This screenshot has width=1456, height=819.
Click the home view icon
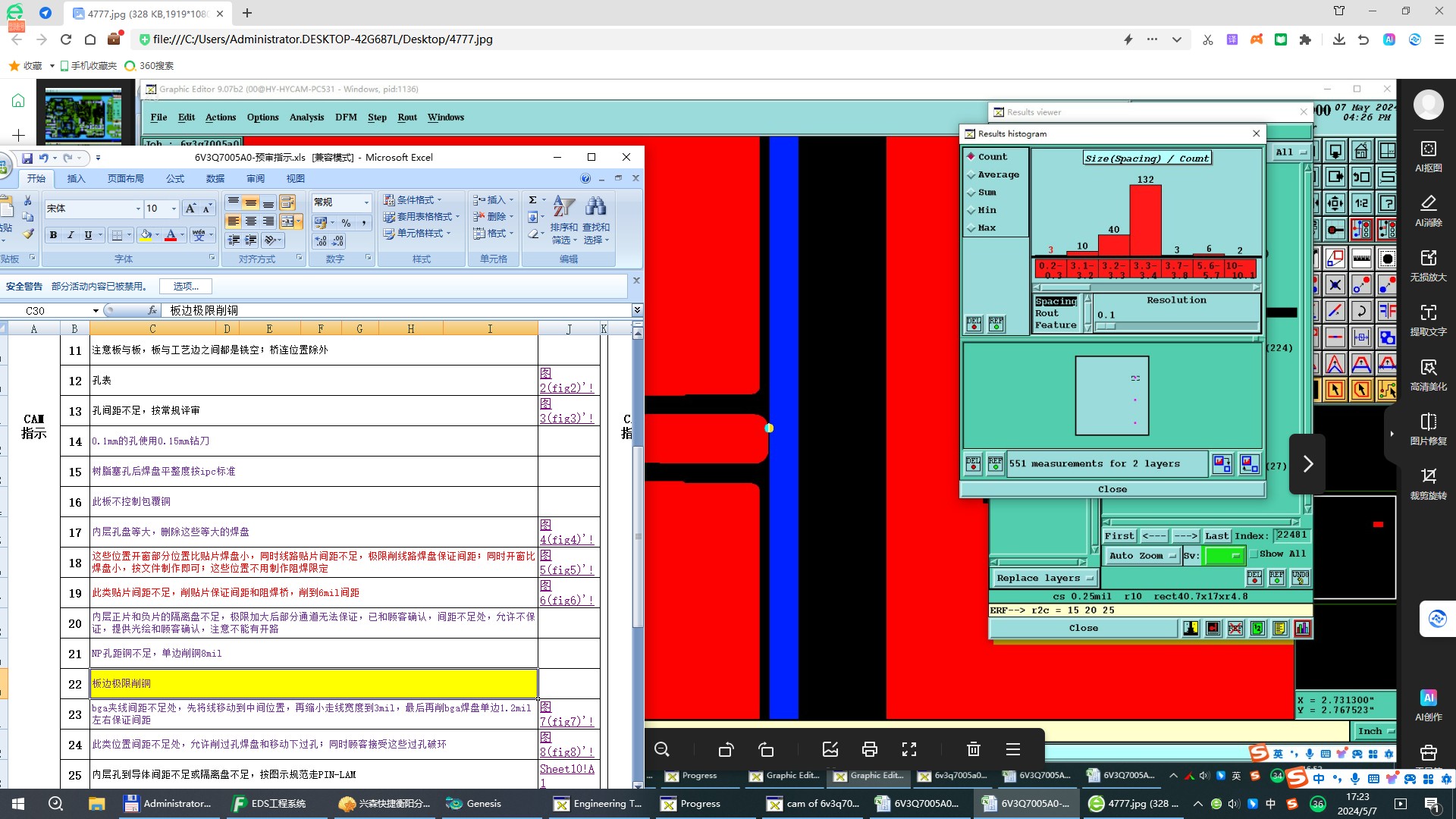pyautogui.click(x=1361, y=150)
